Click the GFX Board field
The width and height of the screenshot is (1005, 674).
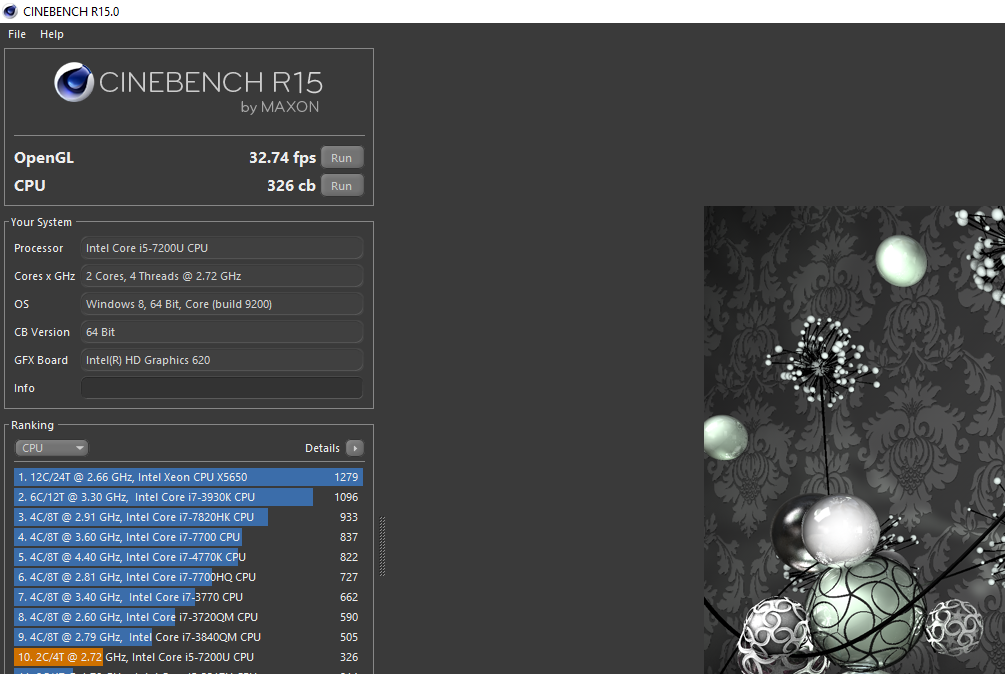point(222,360)
